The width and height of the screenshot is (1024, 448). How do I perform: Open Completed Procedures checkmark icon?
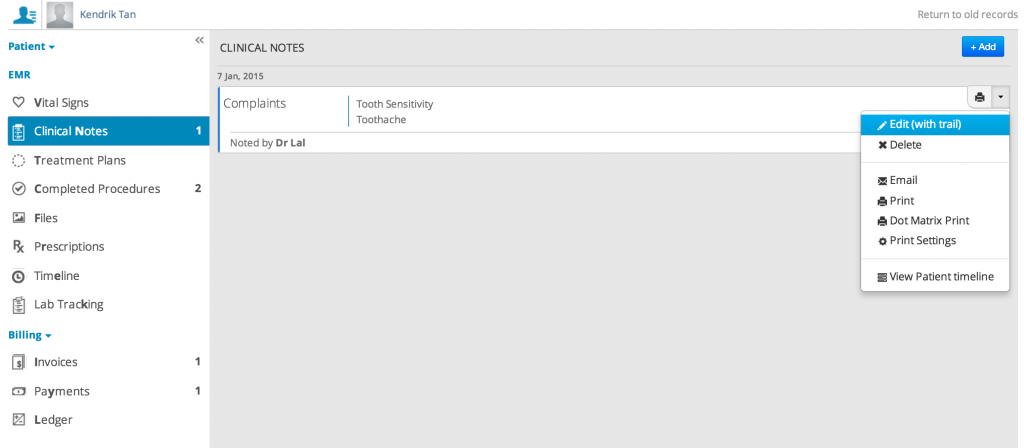[19, 189]
